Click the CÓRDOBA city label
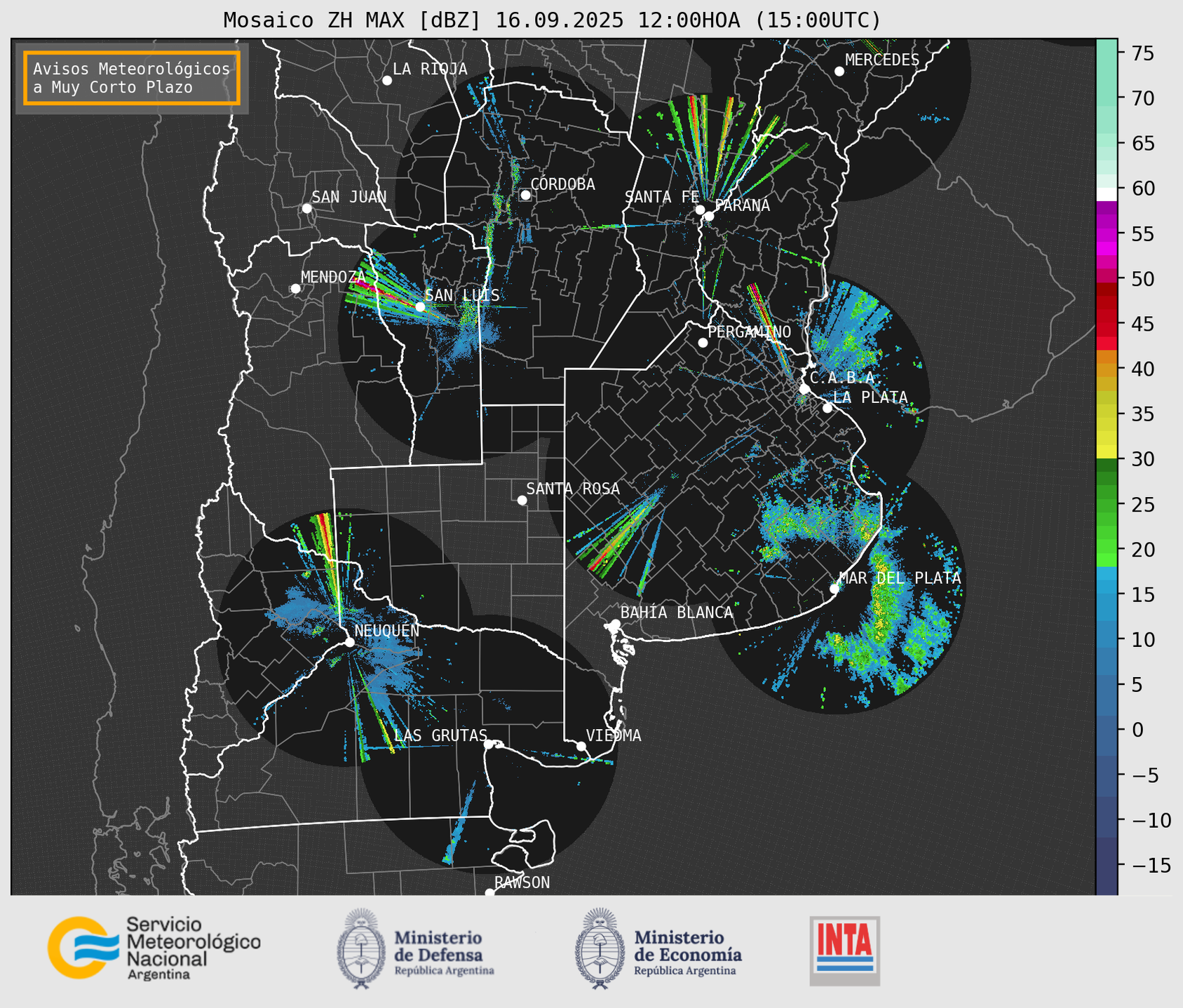Image resolution: width=1183 pixels, height=1008 pixels. pyautogui.click(x=563, y=184)
